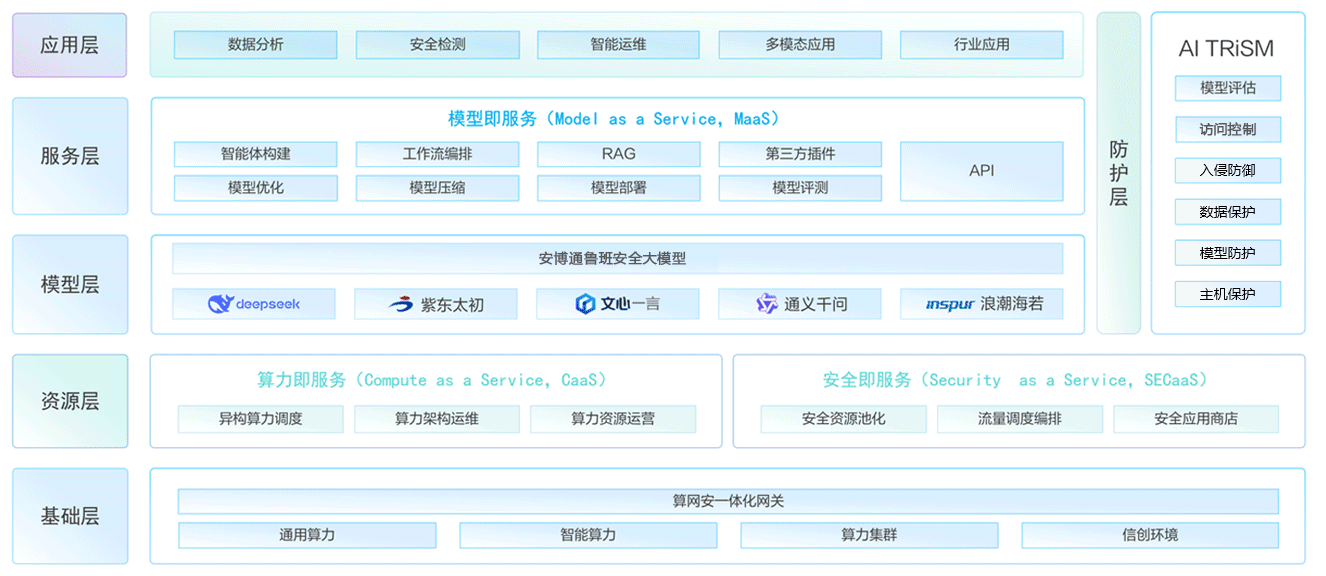Image resolution: width=1326 pixels, height=576 pixels.
Task: Select the 模型层 layer label
Action: [x=70, y=285]
